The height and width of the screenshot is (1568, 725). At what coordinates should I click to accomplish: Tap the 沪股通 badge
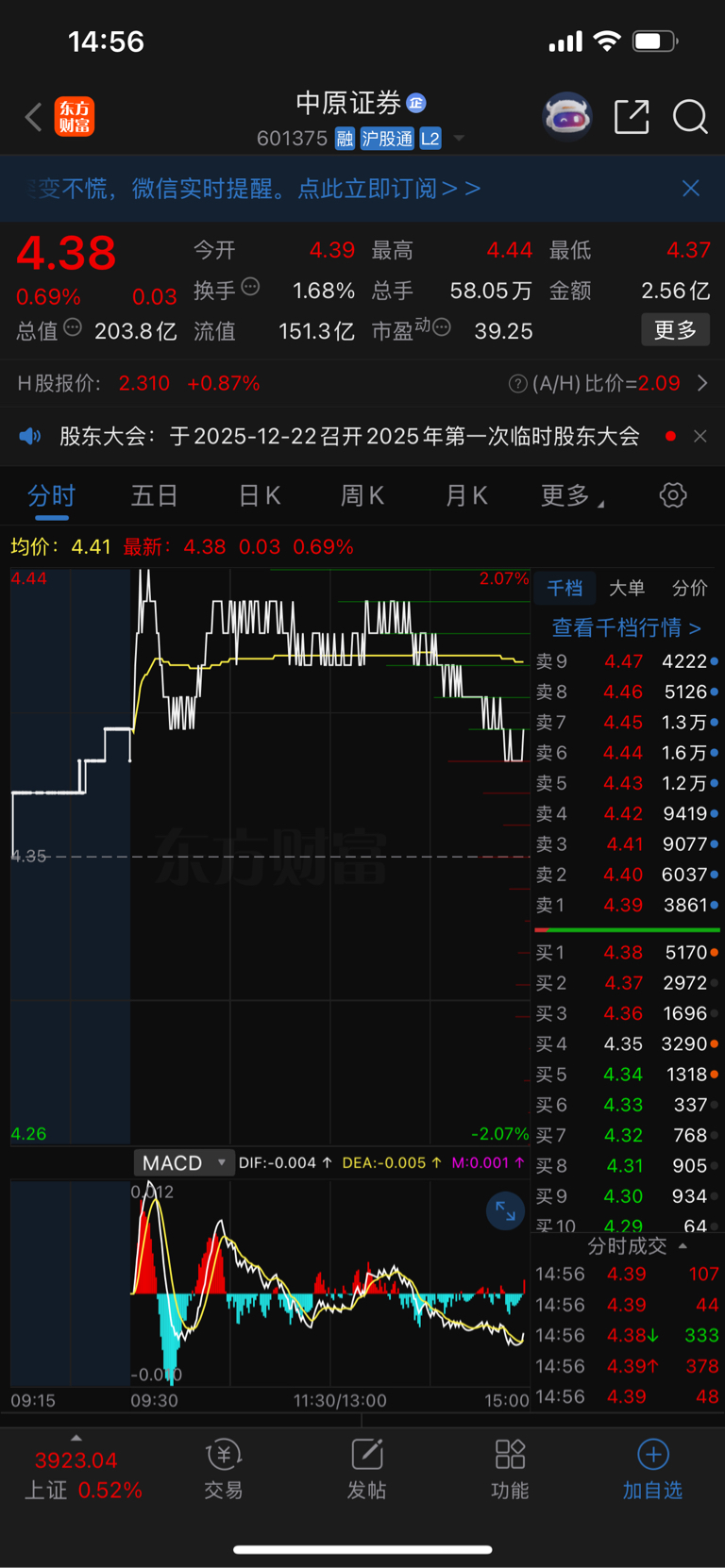pyautogui.click(x=387, y=139)
